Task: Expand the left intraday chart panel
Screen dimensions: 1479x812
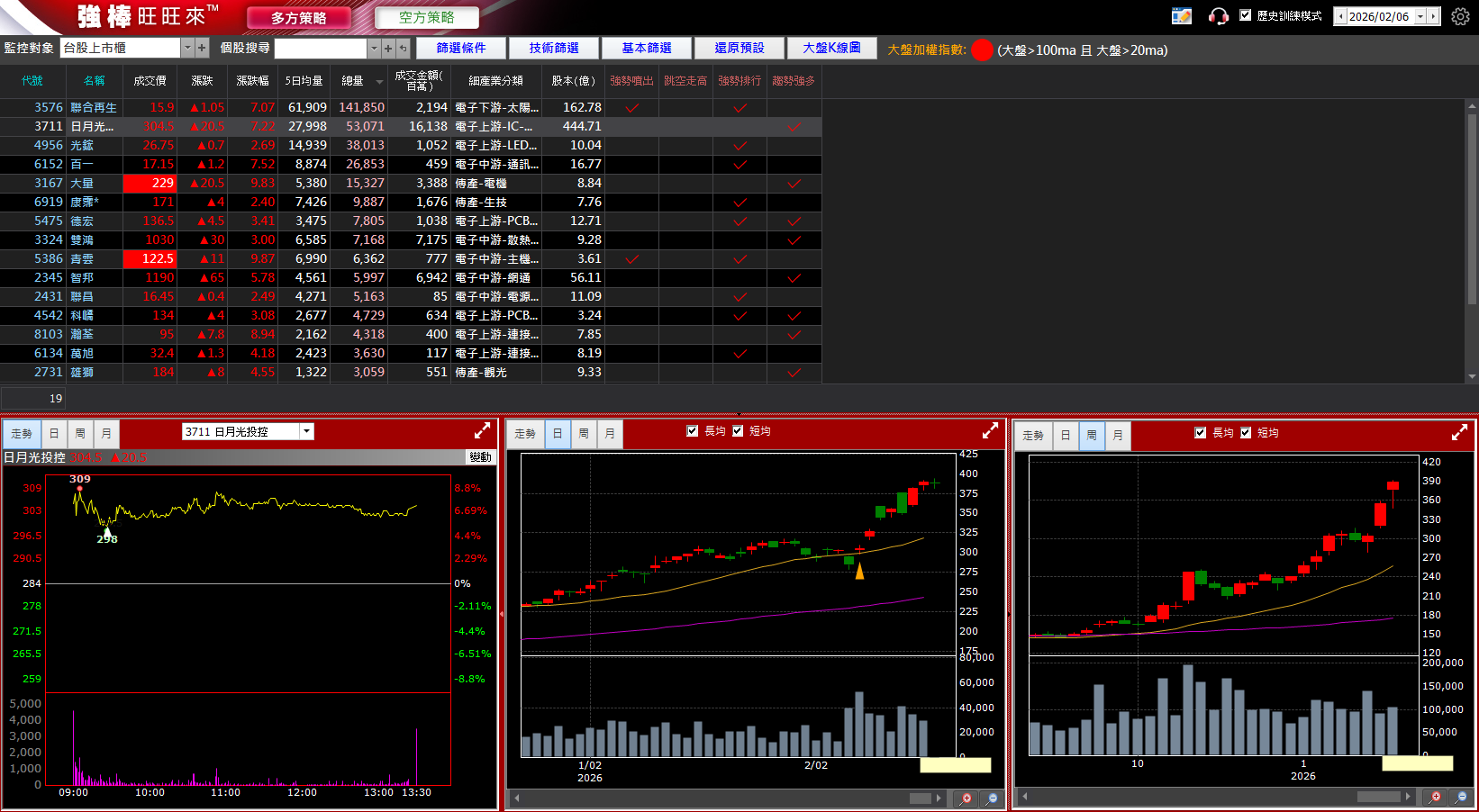Action: click(x=482, y=431)
